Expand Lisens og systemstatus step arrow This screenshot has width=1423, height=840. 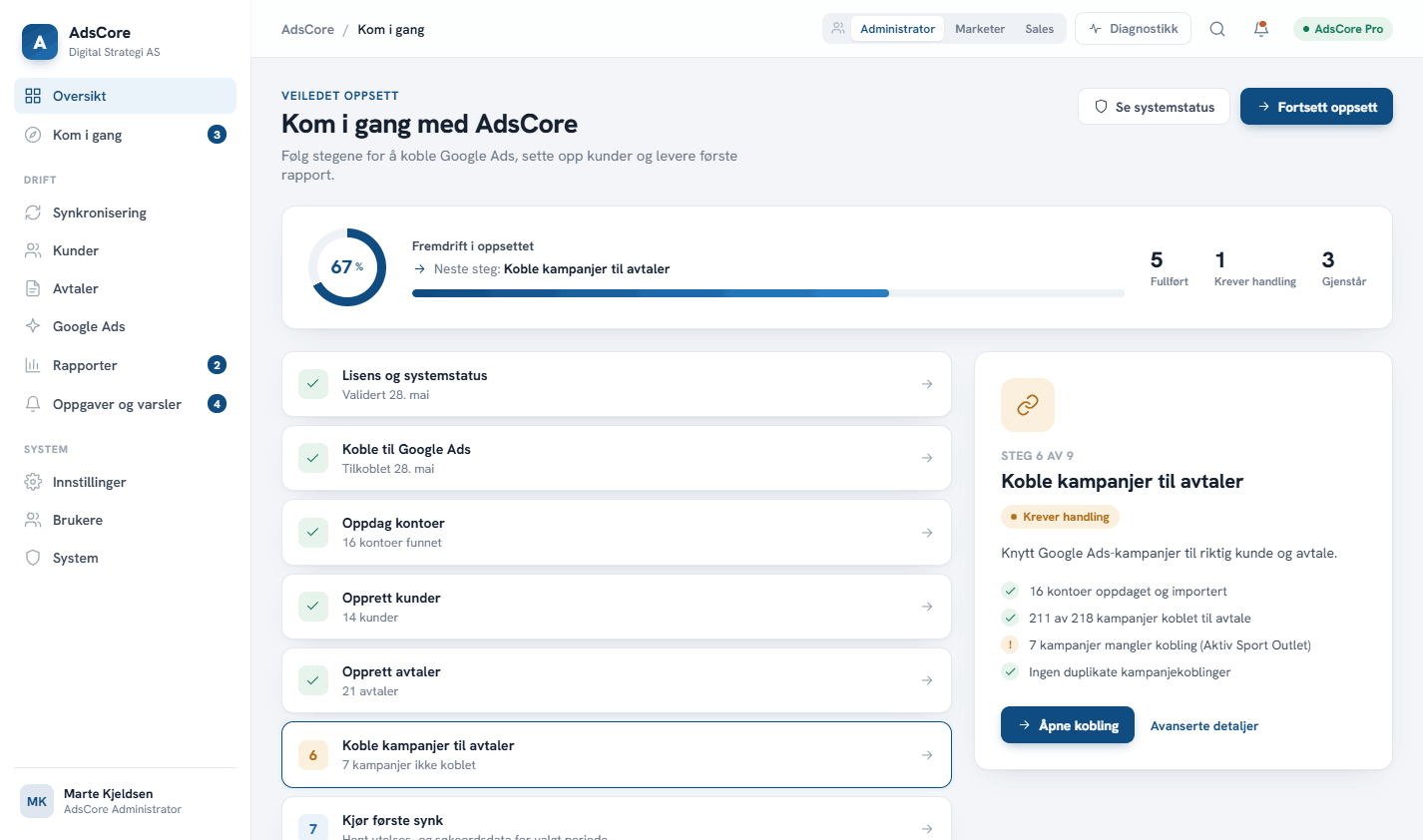point(927,384)
